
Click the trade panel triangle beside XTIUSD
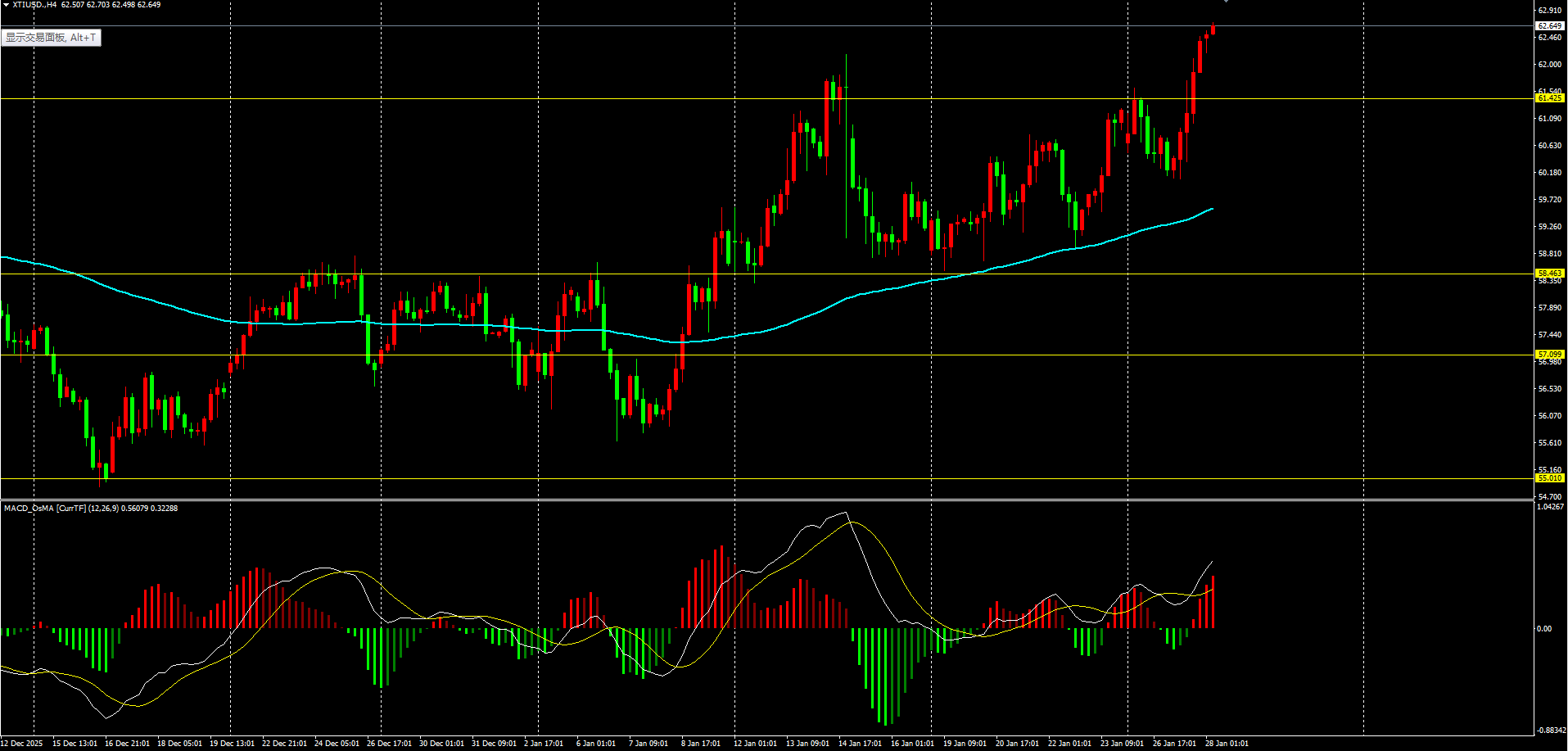(6, 5)
